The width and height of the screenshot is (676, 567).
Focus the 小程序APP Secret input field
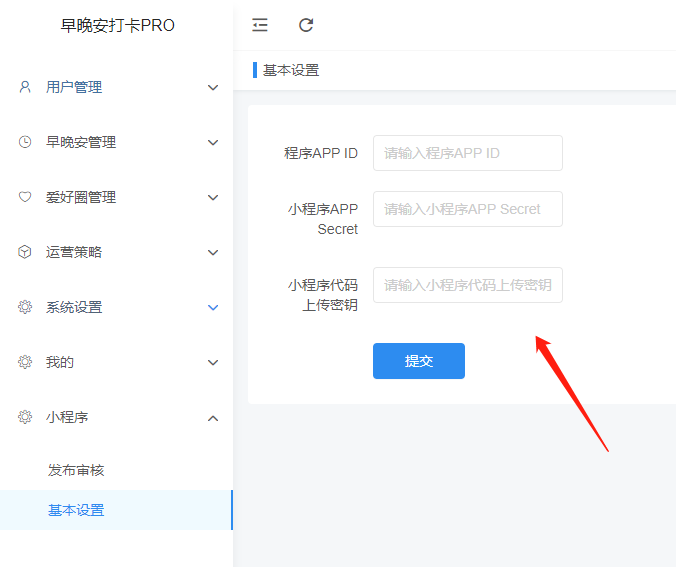(x=468, y=209)
